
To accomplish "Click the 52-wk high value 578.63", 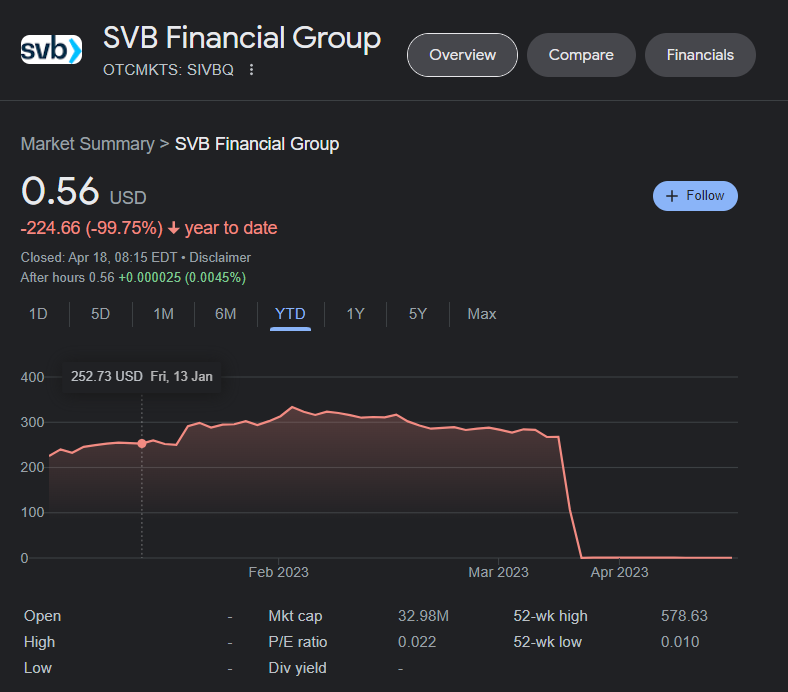I will 684,616.
